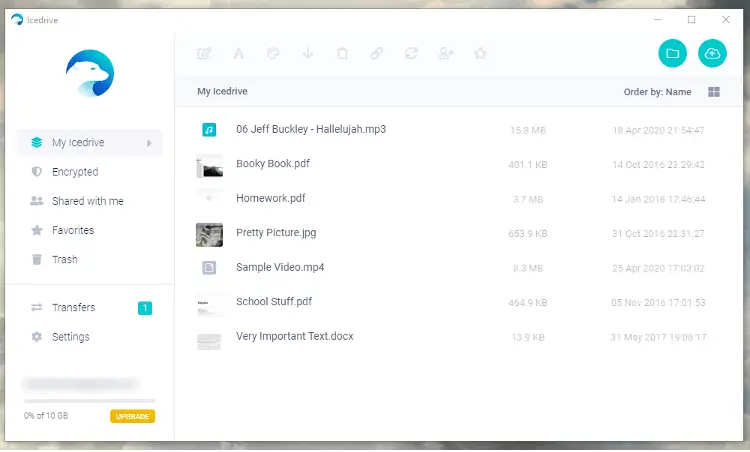The image size is (750, 452).
Task: Open the Order by: Name dropdown
Action: (657, 92)
